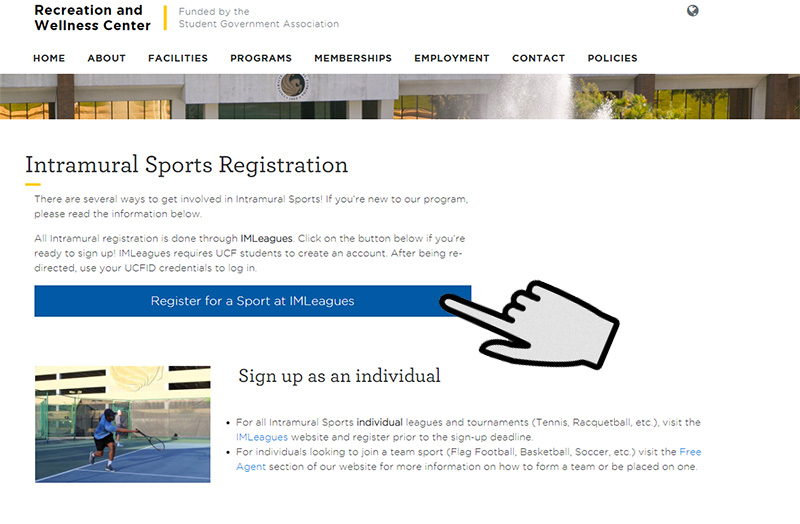The width and height of the screenshot is (800, 524).
Task: Follow the blue IMLeagues link in bullet list
Action: click(x=262, y=437)
